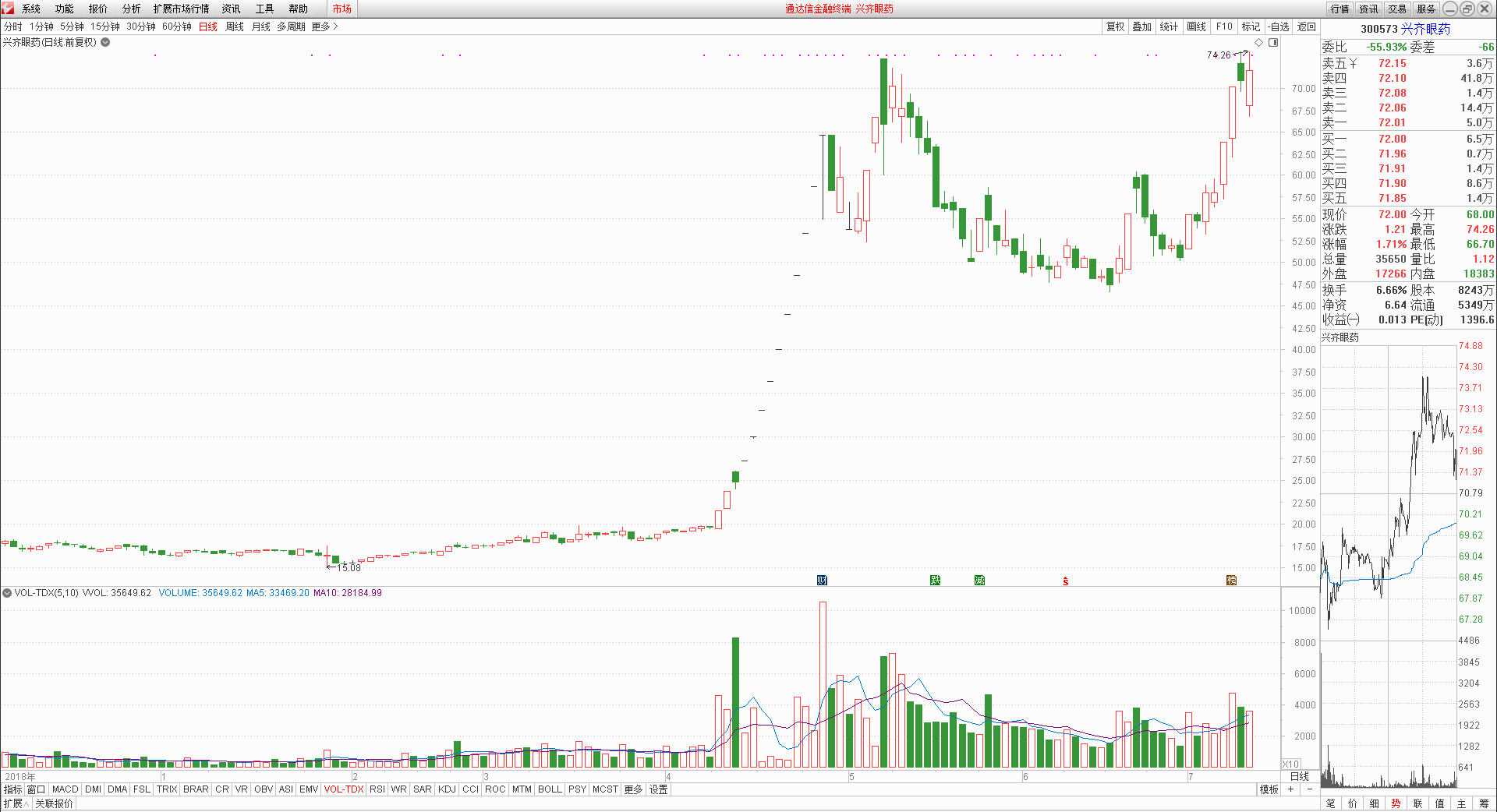1497x812 pixels.
Task: Click the blue 财 marker icon on chart
Action: click(822, 580)
